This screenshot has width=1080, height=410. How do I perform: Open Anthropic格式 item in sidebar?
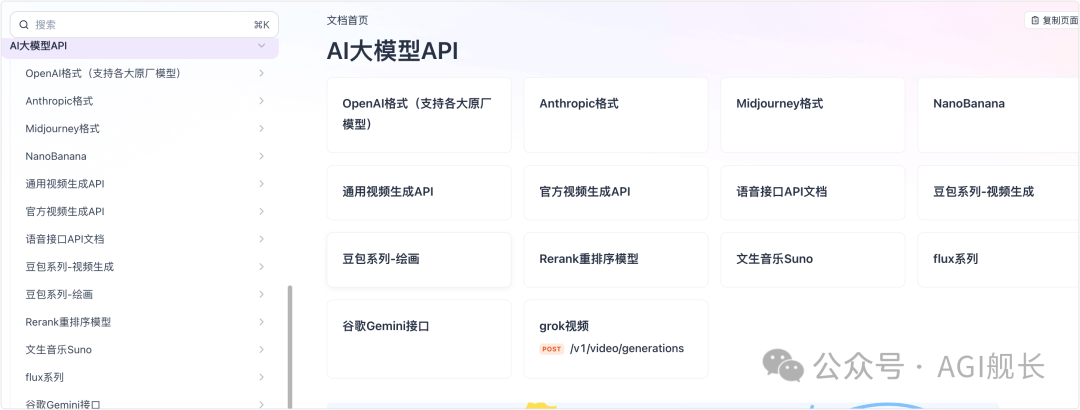pyautogui.click(x=59, y=101)
